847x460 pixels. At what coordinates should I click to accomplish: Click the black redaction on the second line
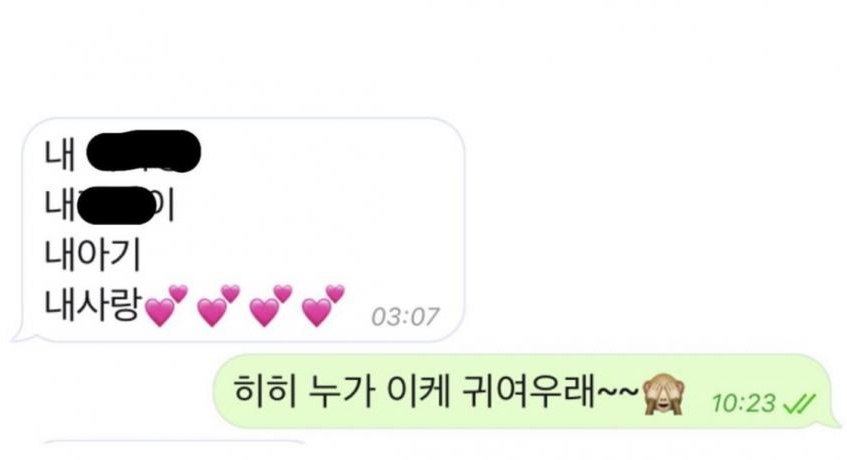(117, 205)
